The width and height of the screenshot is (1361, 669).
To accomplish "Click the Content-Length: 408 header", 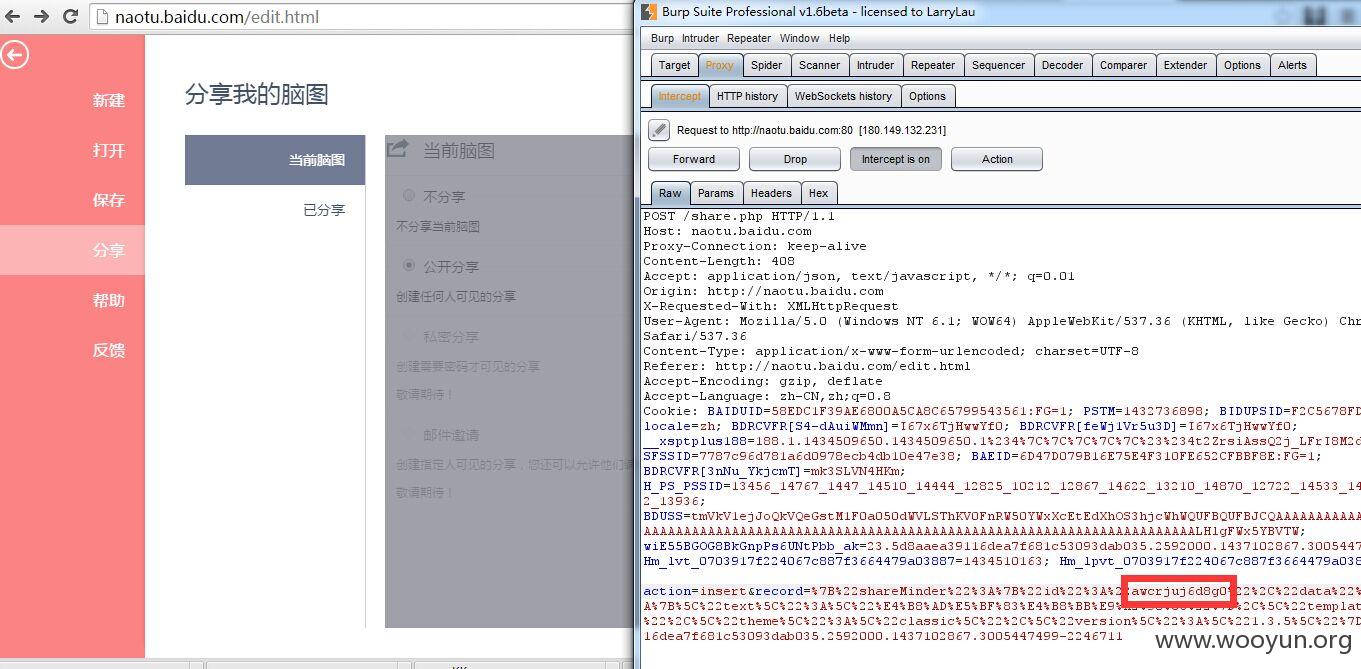I will 719,261.
